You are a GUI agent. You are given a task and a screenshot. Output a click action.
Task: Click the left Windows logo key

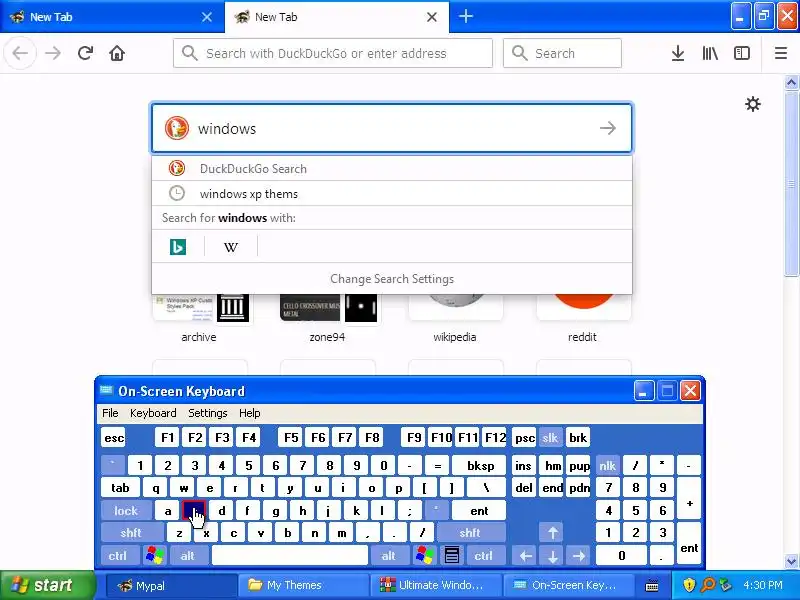(155, 556)
